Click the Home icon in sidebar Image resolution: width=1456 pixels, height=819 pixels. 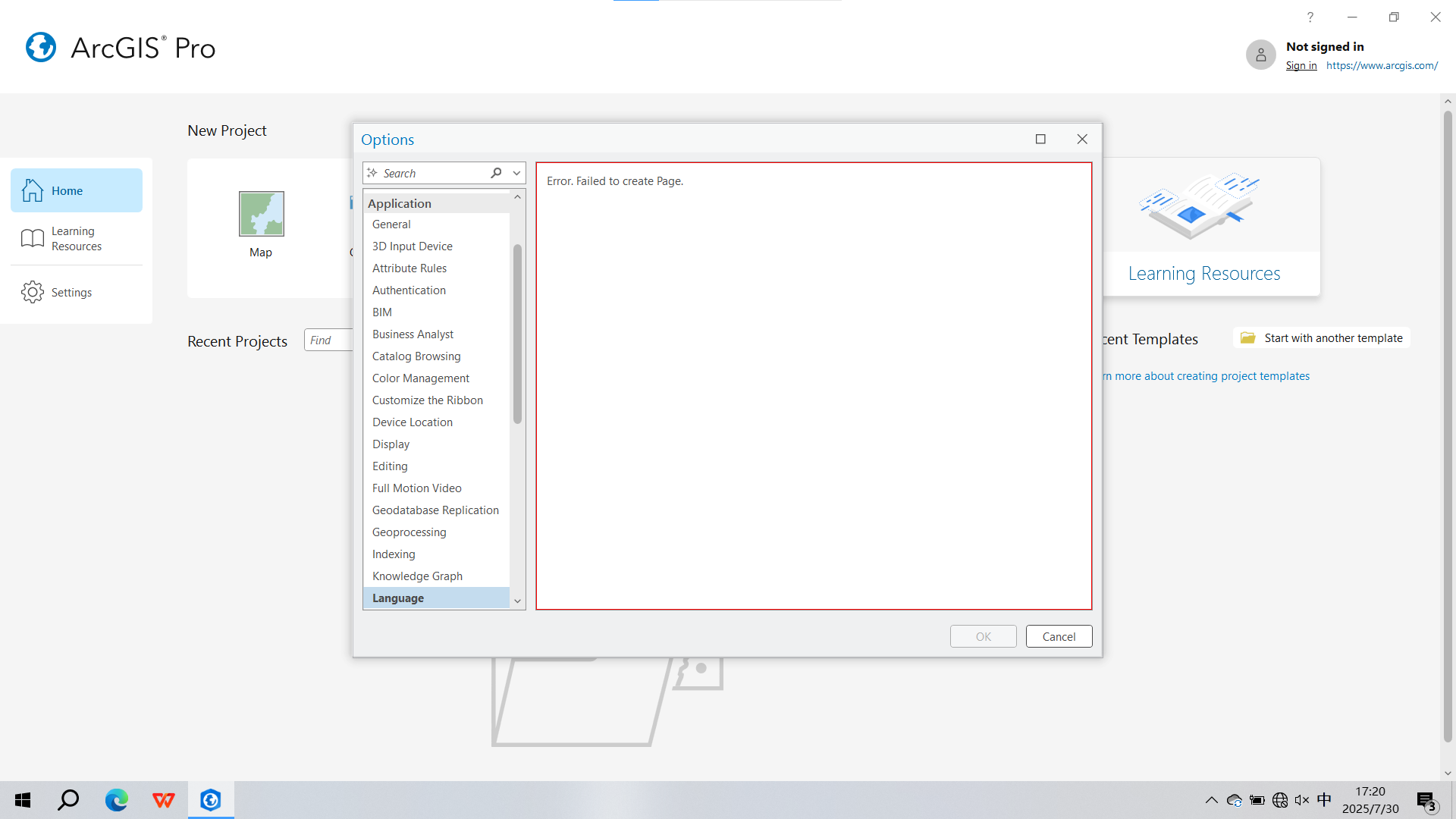point(33,190)
